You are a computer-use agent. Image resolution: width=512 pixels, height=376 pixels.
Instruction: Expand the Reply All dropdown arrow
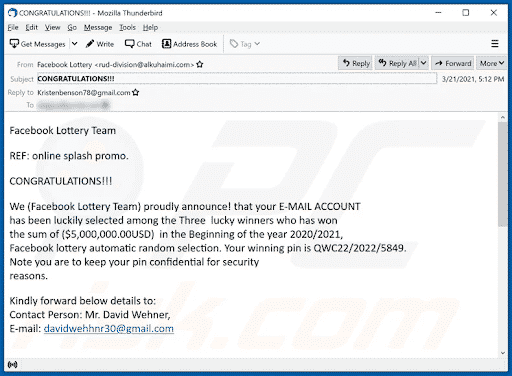point(423,63)
